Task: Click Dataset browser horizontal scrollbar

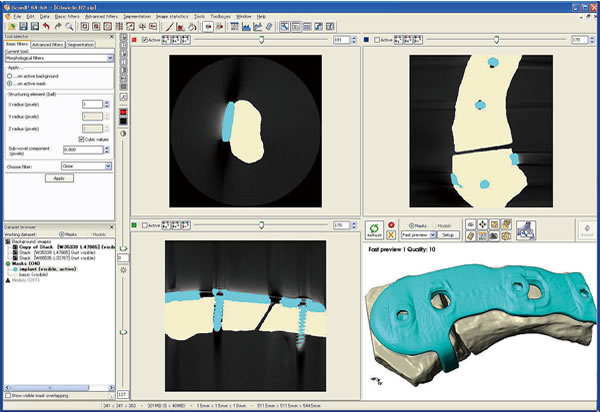Action: click(x=59, y=388)
